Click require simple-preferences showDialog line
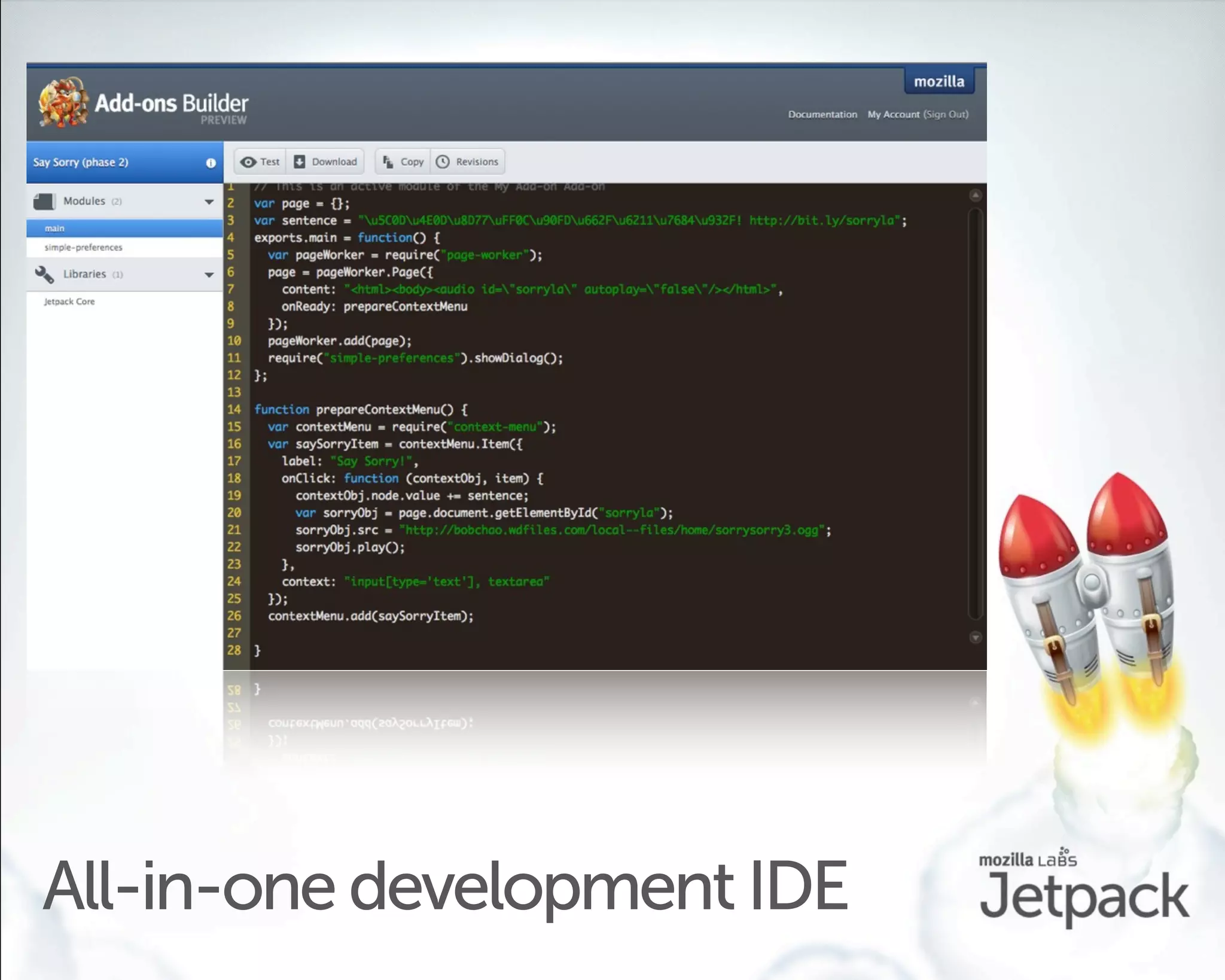This screenshot has height=980, width=1225. (416, 358)
